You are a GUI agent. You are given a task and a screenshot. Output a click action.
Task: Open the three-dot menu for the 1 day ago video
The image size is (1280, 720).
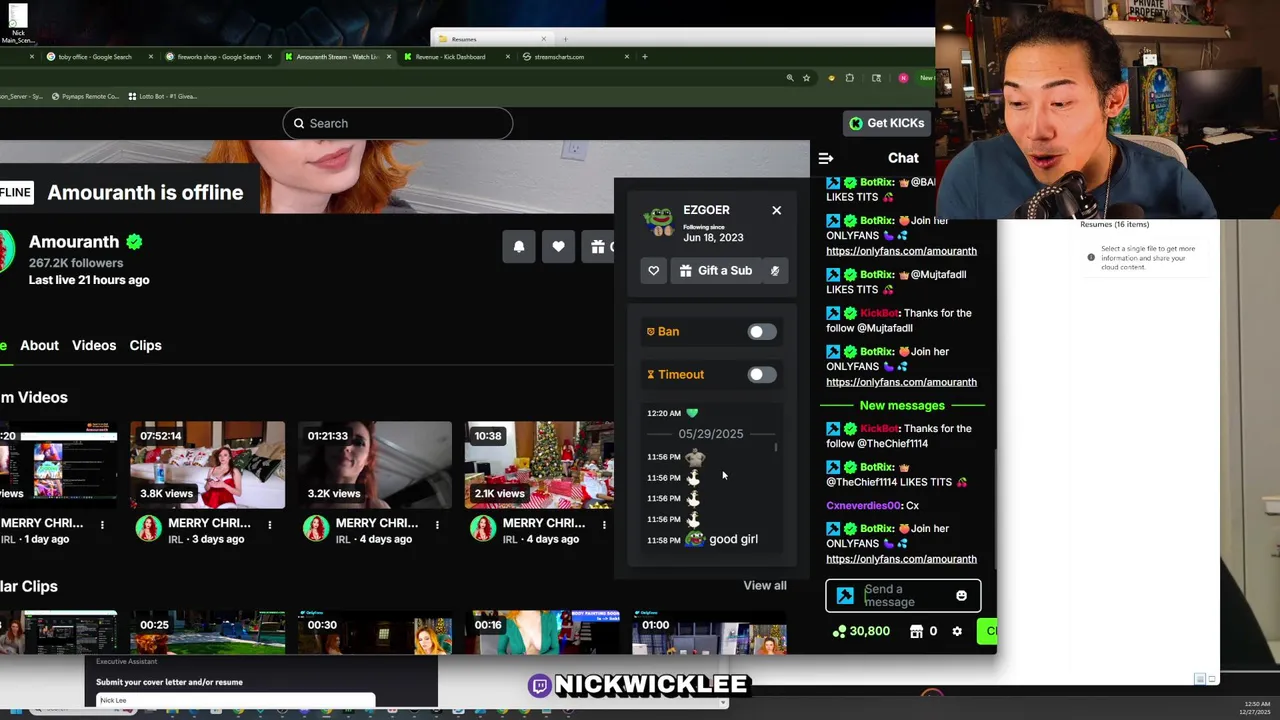pos(102,524)
